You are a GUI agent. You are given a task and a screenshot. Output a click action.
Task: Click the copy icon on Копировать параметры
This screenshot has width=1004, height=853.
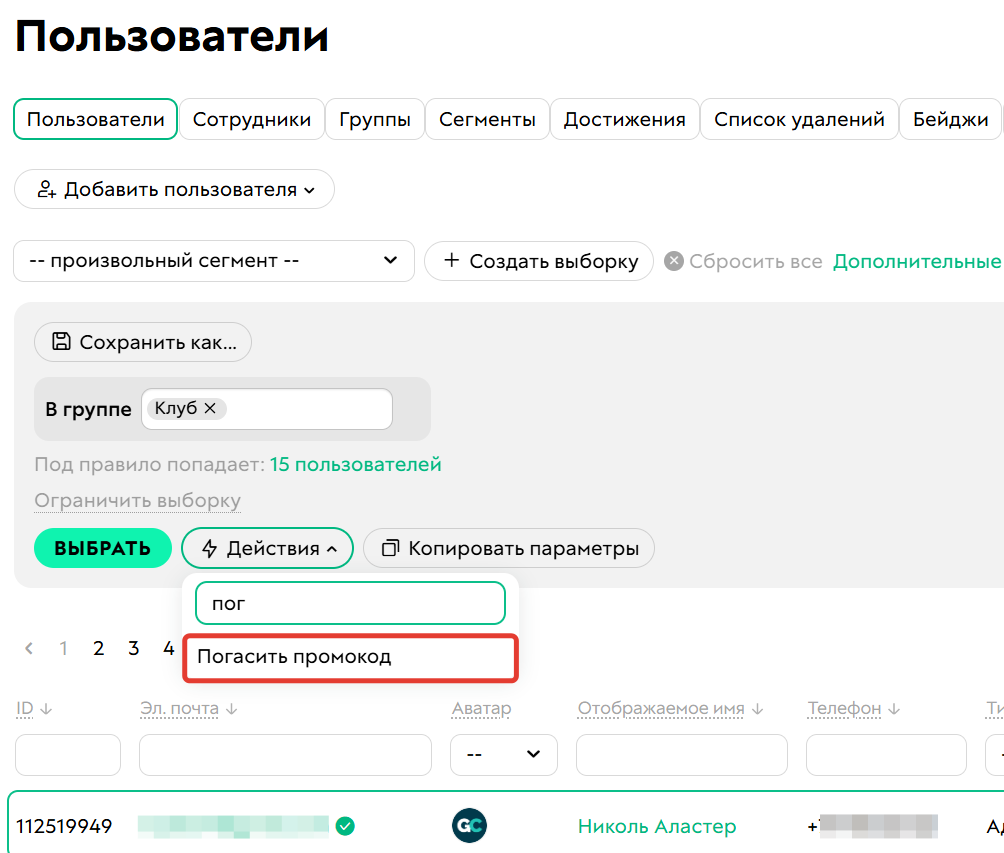pyautogui.click(x=392, y=547)
